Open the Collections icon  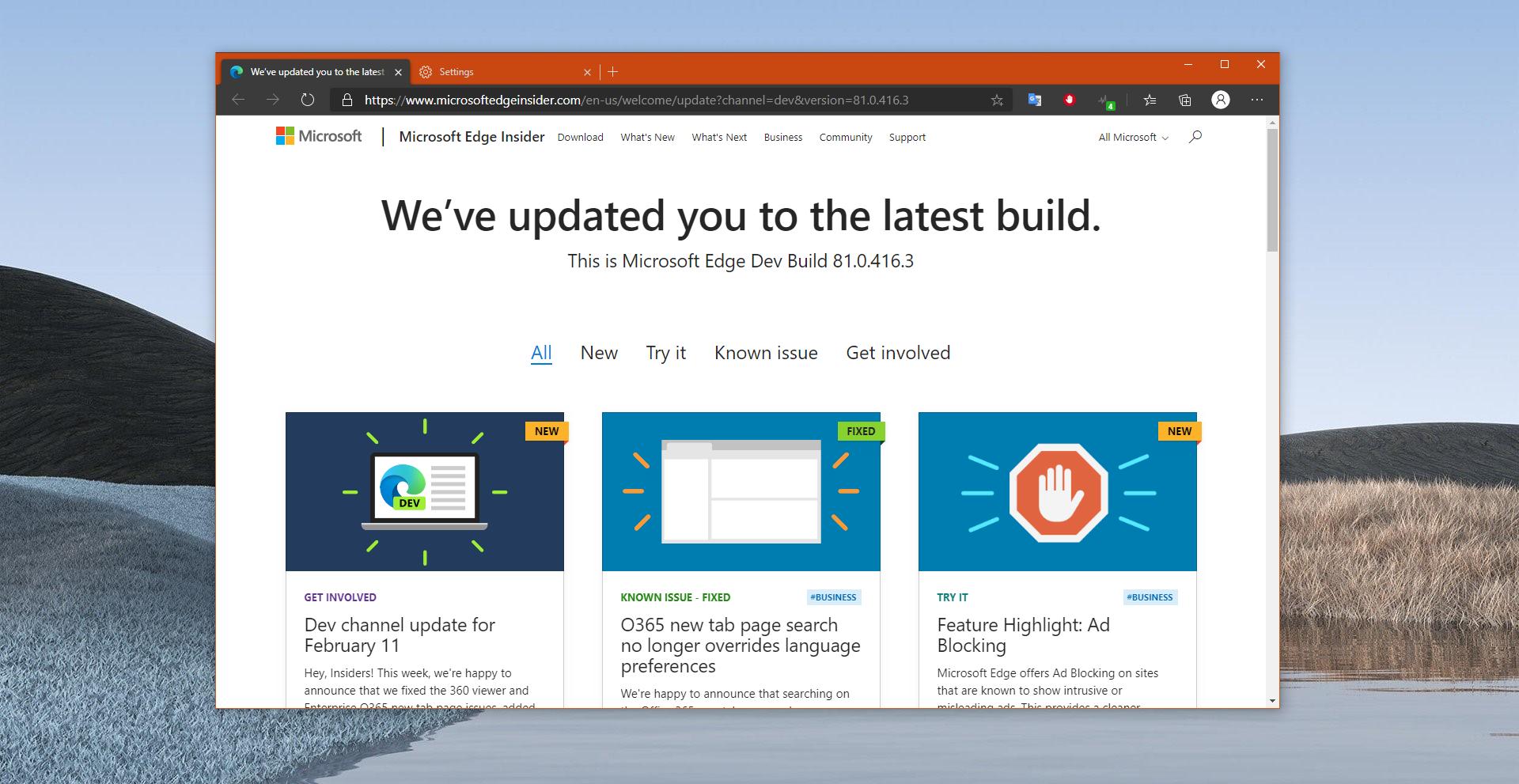1184,100
